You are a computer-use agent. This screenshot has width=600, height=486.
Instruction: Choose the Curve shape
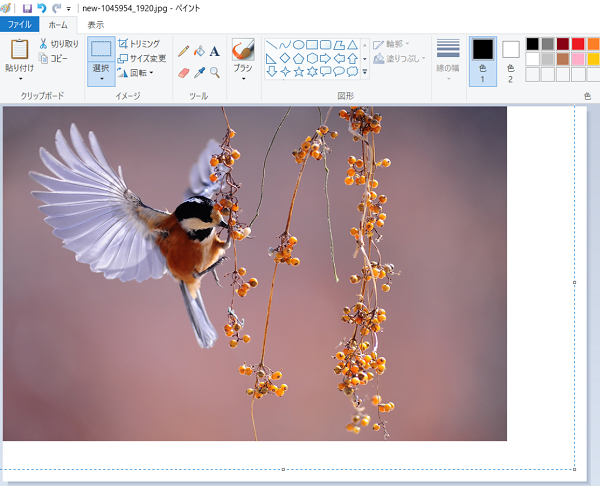click(x=285, y=45)
